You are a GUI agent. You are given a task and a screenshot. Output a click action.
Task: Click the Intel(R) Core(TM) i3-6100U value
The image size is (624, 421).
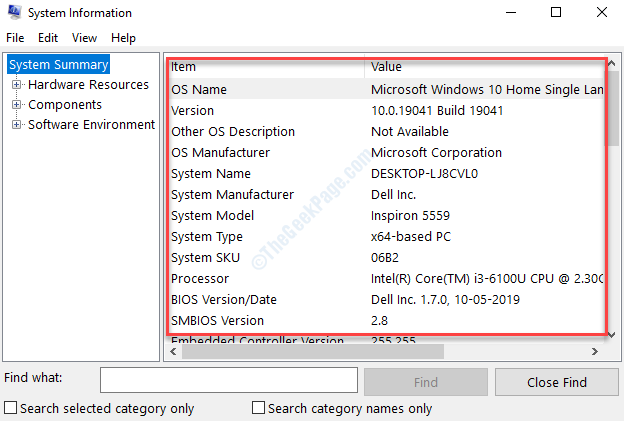click(x=487, y=279)
